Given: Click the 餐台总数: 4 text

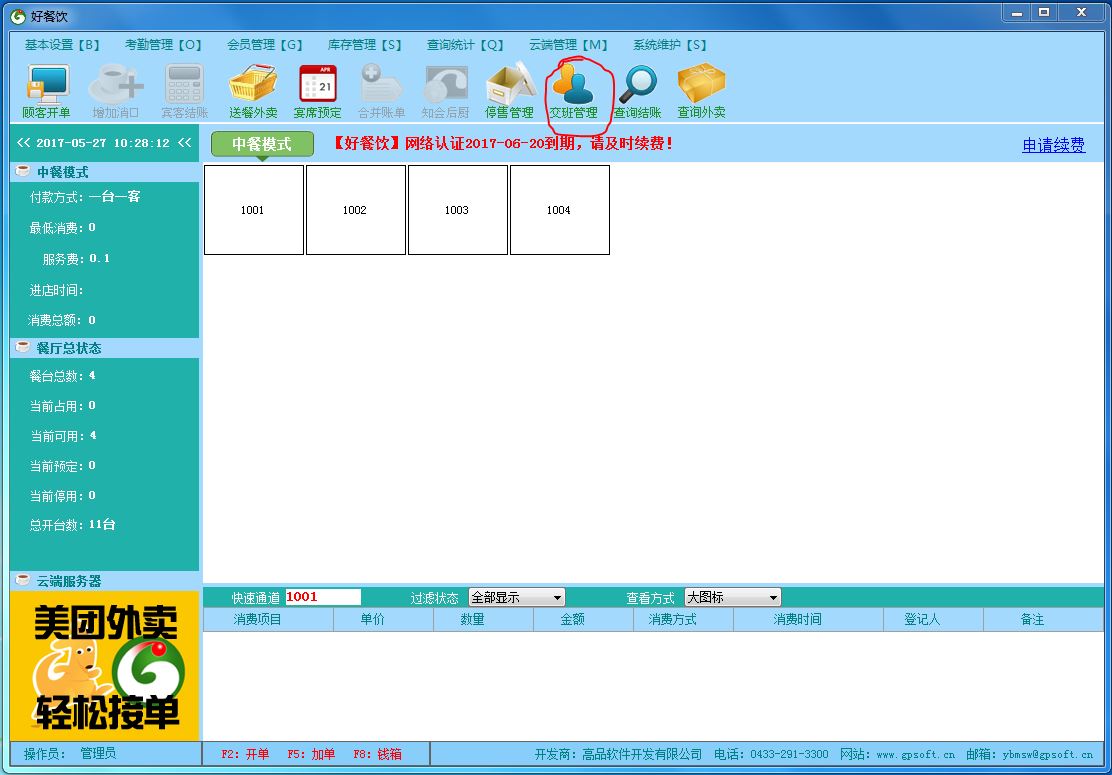Looking at the screenshot, I should pos(62,376).
